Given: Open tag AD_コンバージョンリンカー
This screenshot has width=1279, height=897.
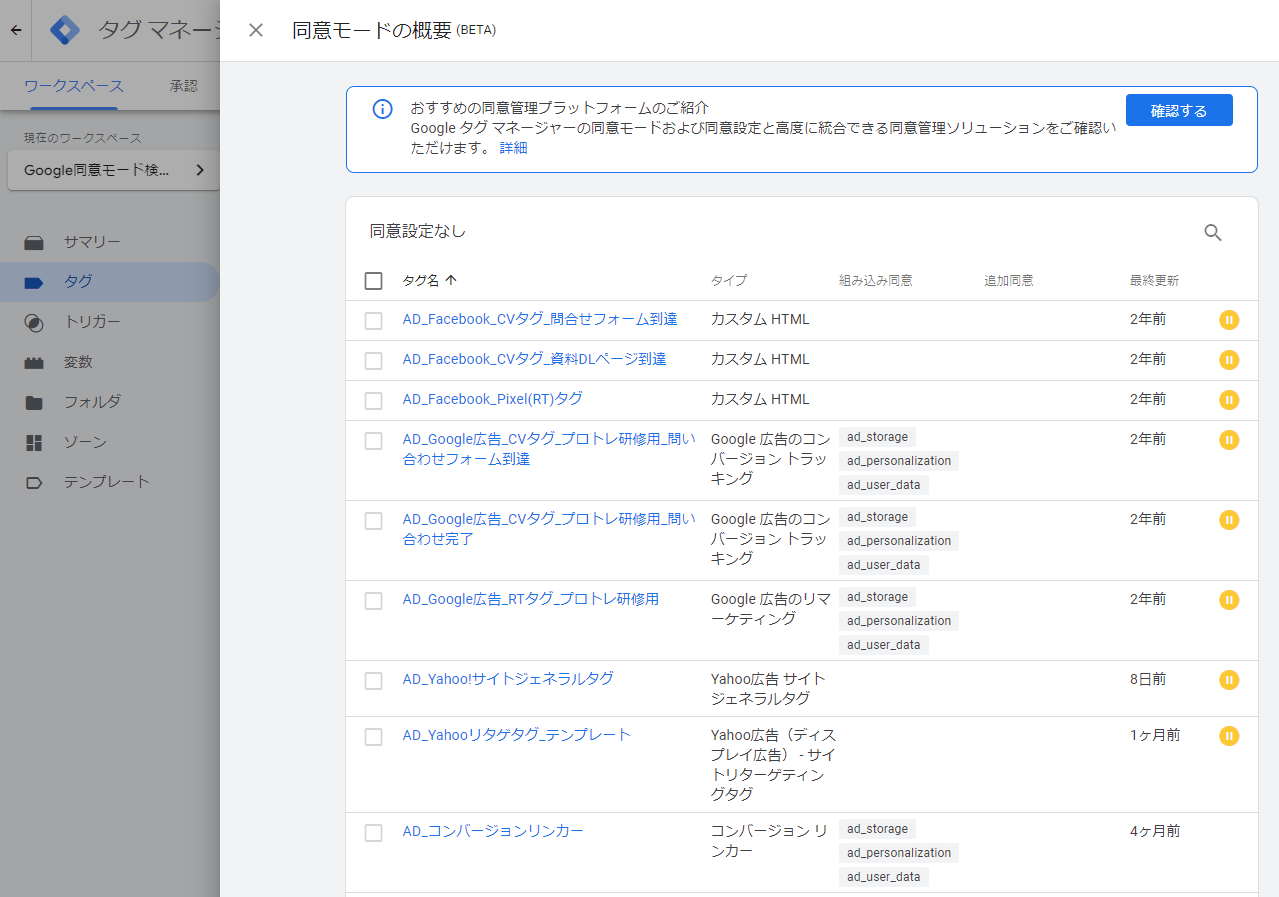Looking at the screenshot, I should pos(493,831).
